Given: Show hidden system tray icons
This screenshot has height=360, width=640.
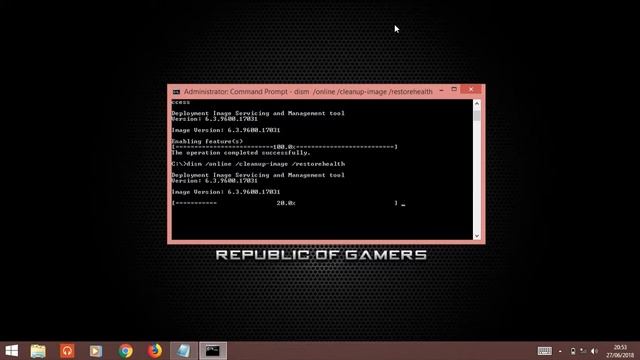Looking at the screenshot, I should (x=560, y=351).
